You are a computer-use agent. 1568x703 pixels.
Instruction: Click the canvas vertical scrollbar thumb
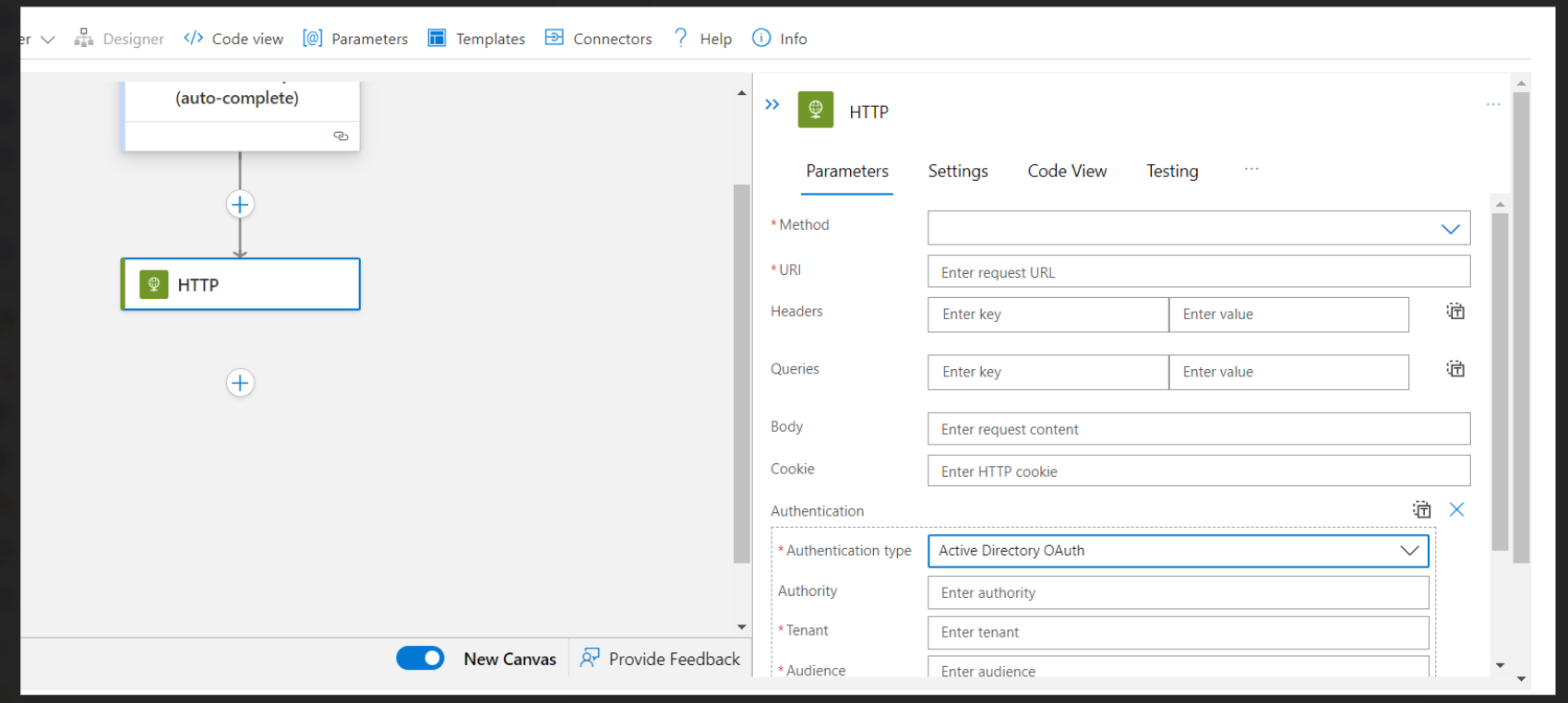(742, 374)
